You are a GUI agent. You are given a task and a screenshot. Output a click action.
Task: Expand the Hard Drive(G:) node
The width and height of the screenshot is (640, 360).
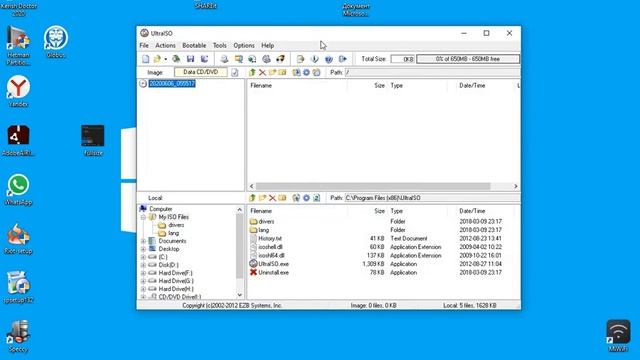click(143, 281)
